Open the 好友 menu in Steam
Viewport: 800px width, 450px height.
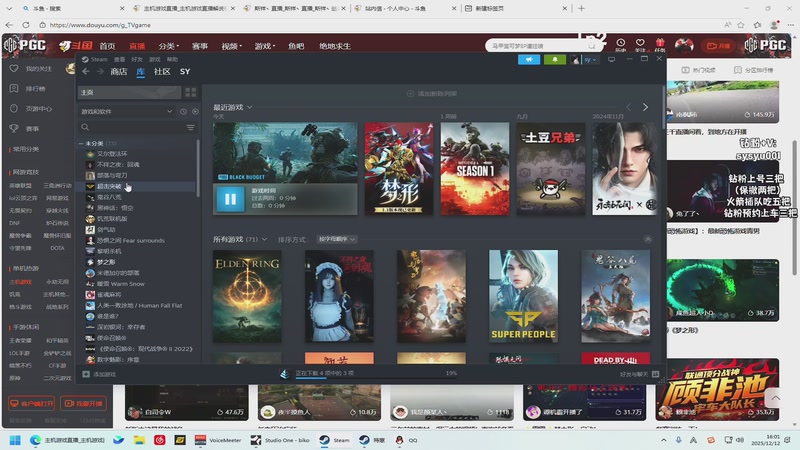click(137, 59)
